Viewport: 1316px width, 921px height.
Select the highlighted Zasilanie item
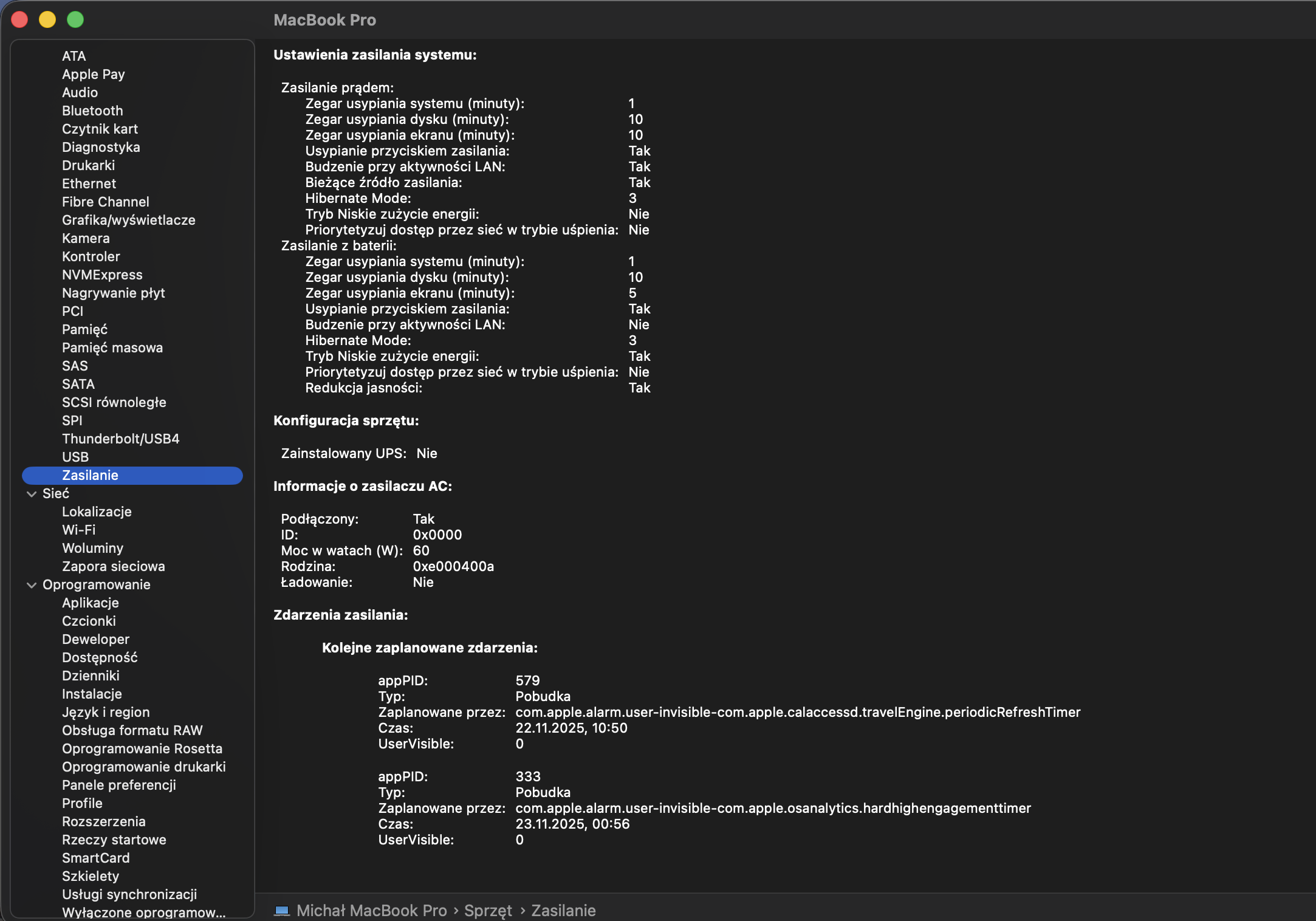click(x=90, y=475)
